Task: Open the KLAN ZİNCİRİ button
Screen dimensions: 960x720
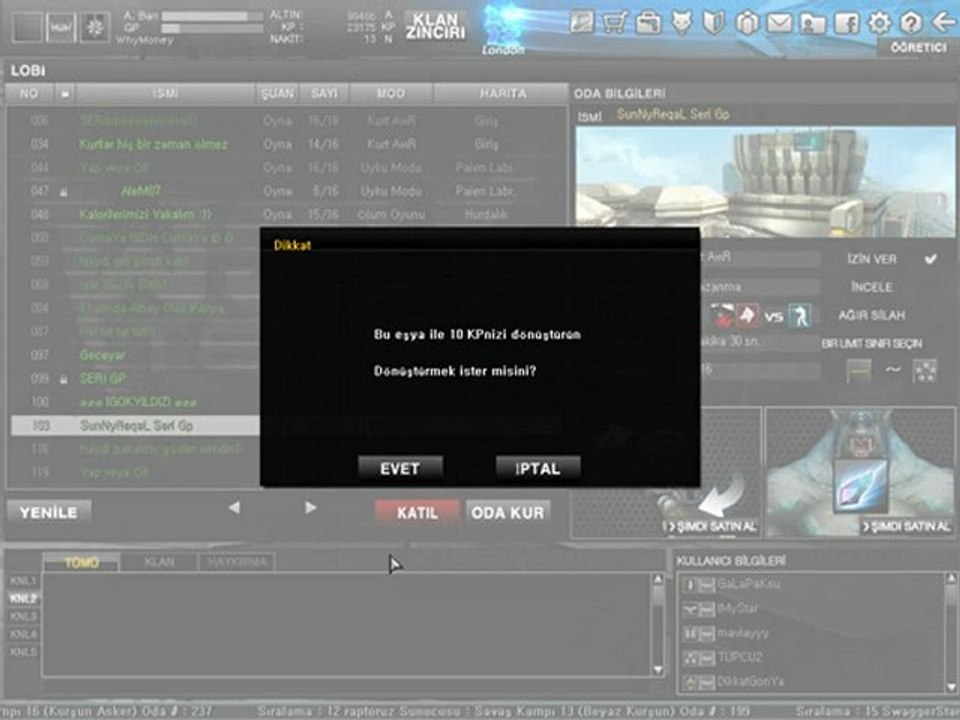Action: [435, 26]
